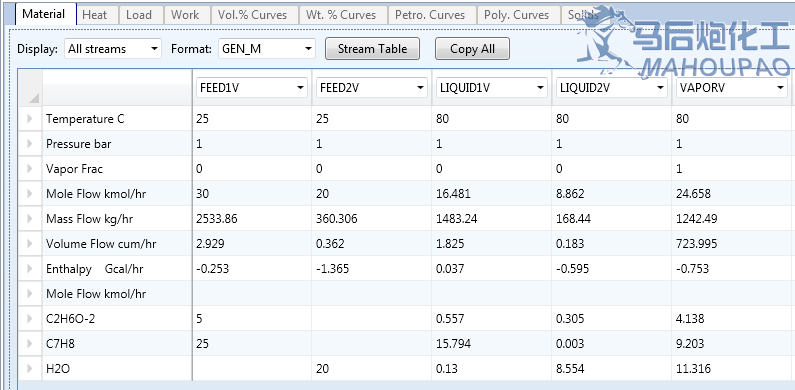Open the Vol.% Curves tab
795x390 pixels.
(x=255, y=15)
